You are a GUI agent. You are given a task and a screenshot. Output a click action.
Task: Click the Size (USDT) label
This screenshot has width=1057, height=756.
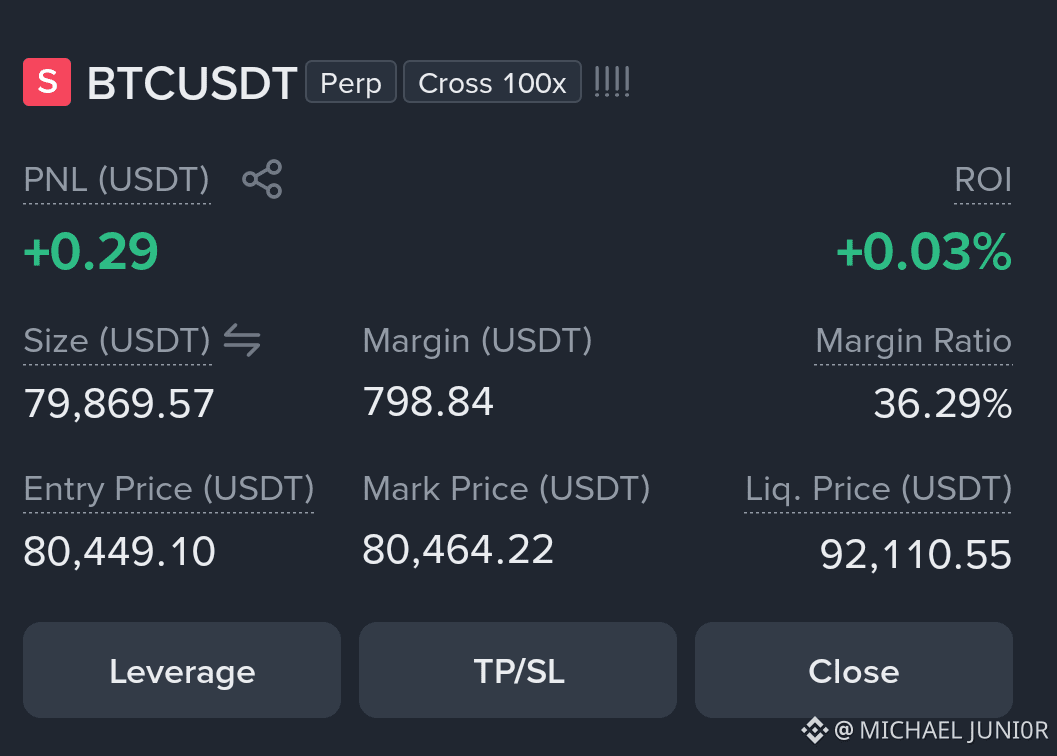117,341
